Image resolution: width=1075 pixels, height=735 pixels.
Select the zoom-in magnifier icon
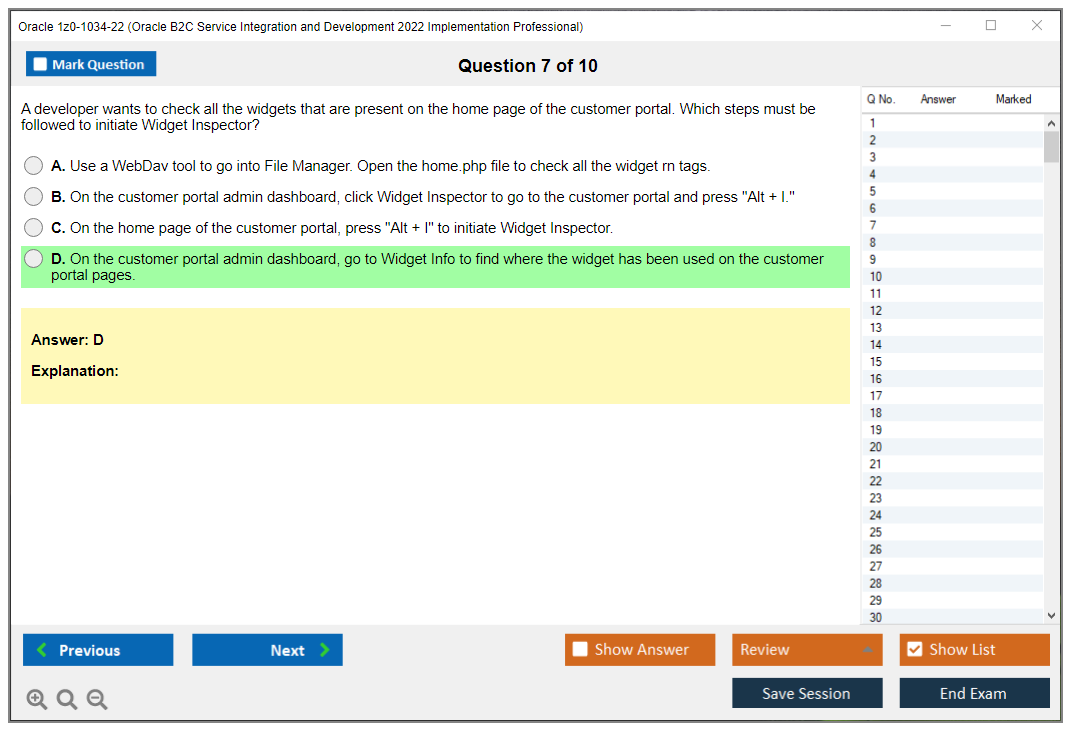[36, 699]
